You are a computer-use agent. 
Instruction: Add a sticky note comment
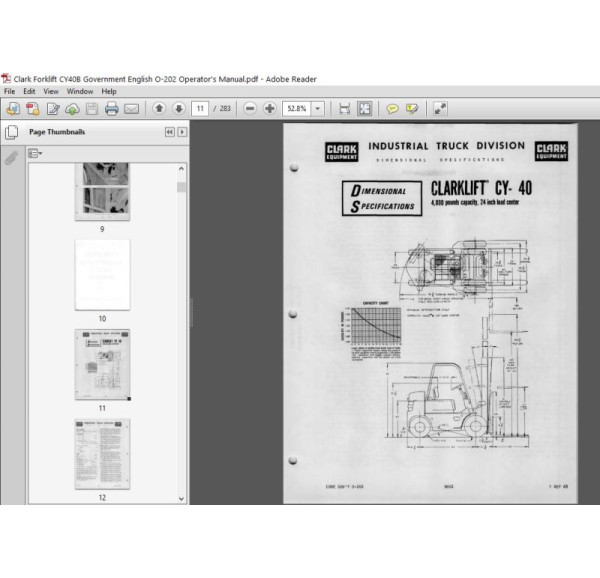tap(392, 108)
